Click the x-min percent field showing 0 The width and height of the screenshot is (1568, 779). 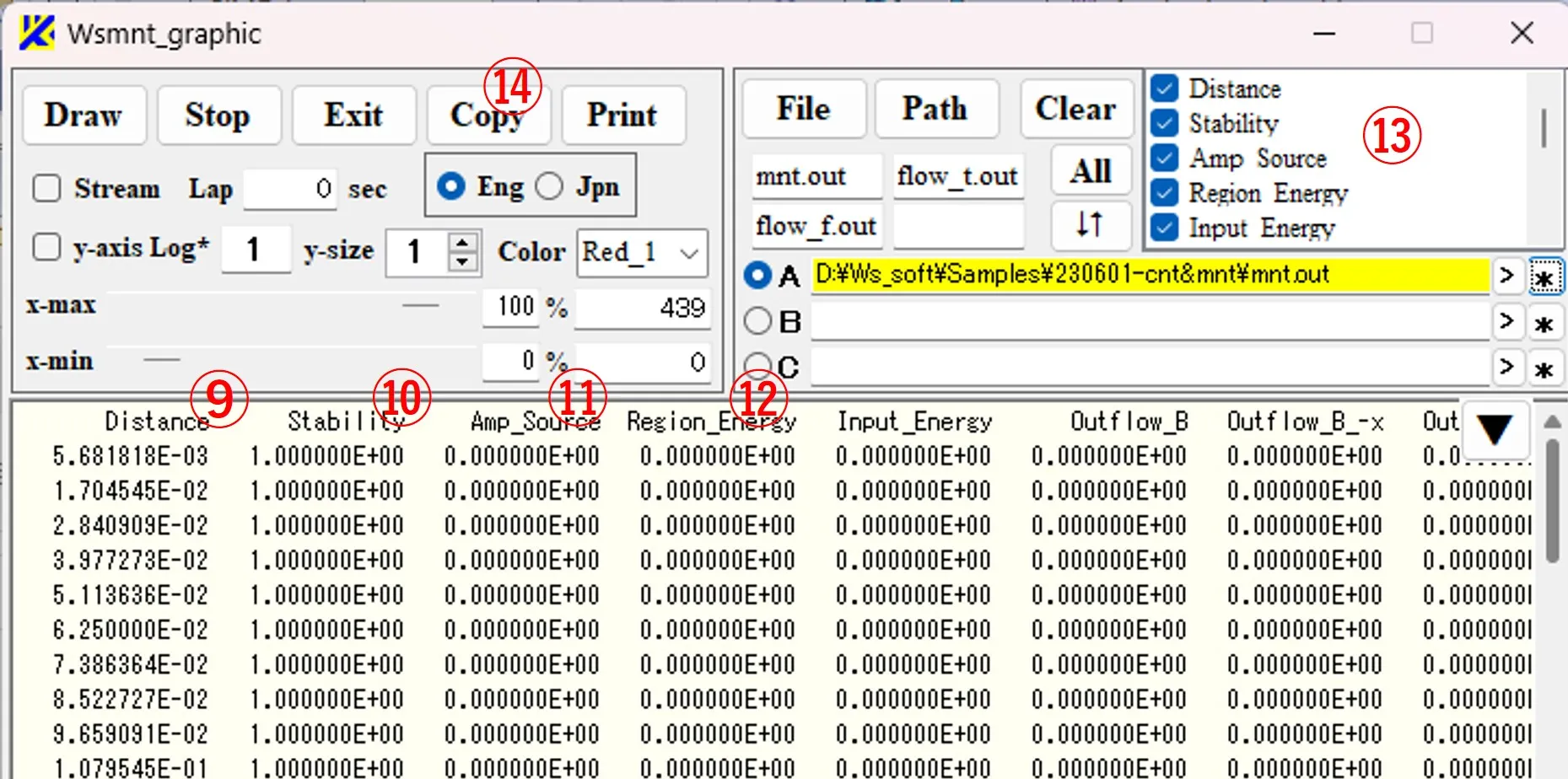(x=511, y=361)
